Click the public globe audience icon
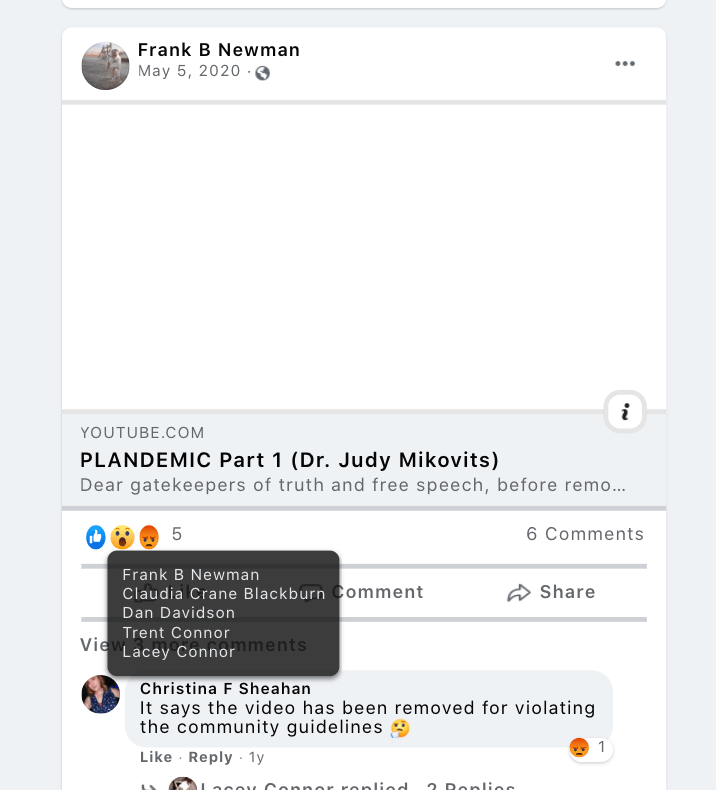Viewport: 716px width, 790px height. (x=263, y=72)
